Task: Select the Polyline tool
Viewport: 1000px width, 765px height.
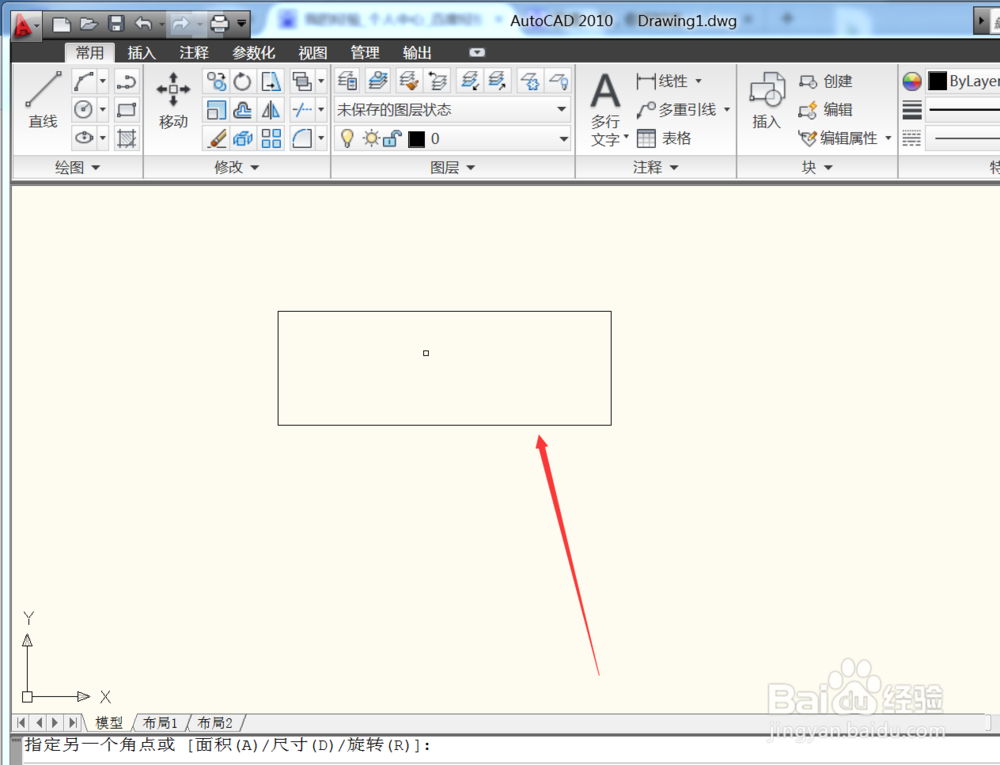Action: [x=126, y=82]
